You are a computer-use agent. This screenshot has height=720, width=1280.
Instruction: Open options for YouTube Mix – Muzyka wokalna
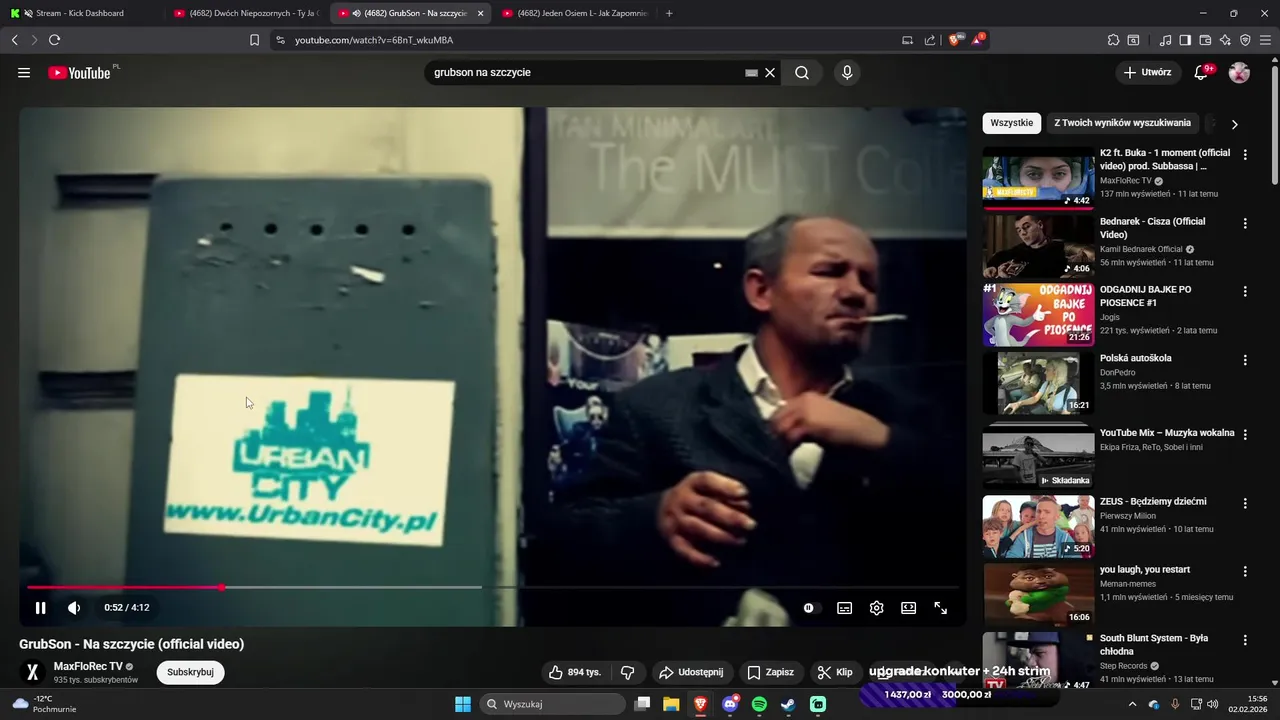tap(1245, 435)
